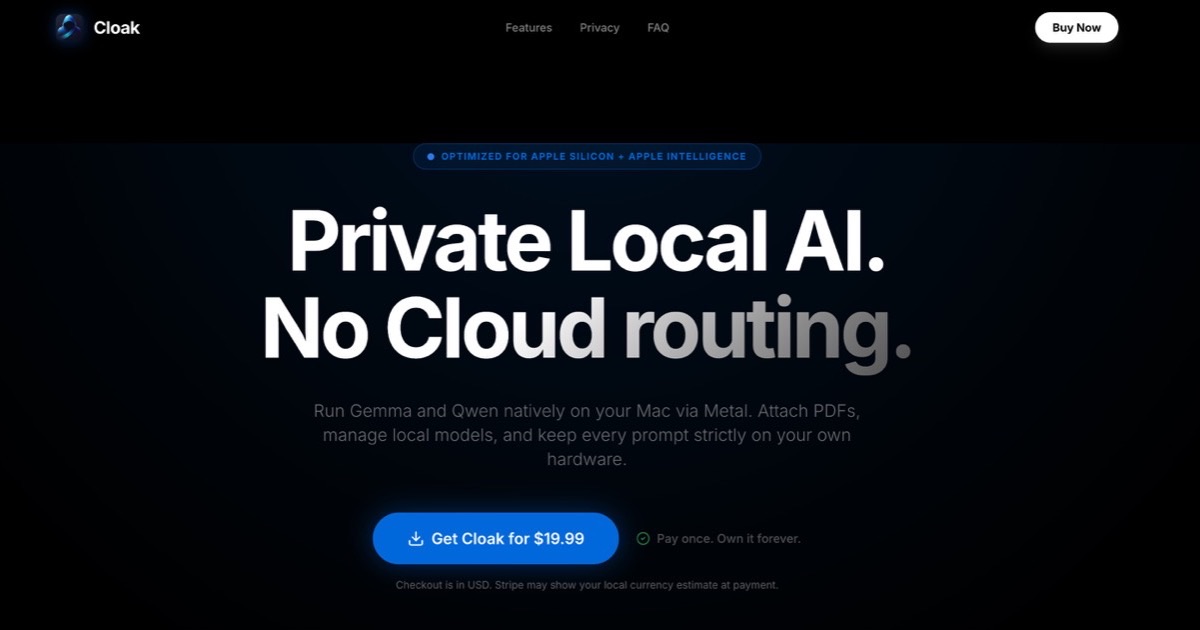Open the Privacy navigation link
The image size is (1200, 630).
coord(599,27)
